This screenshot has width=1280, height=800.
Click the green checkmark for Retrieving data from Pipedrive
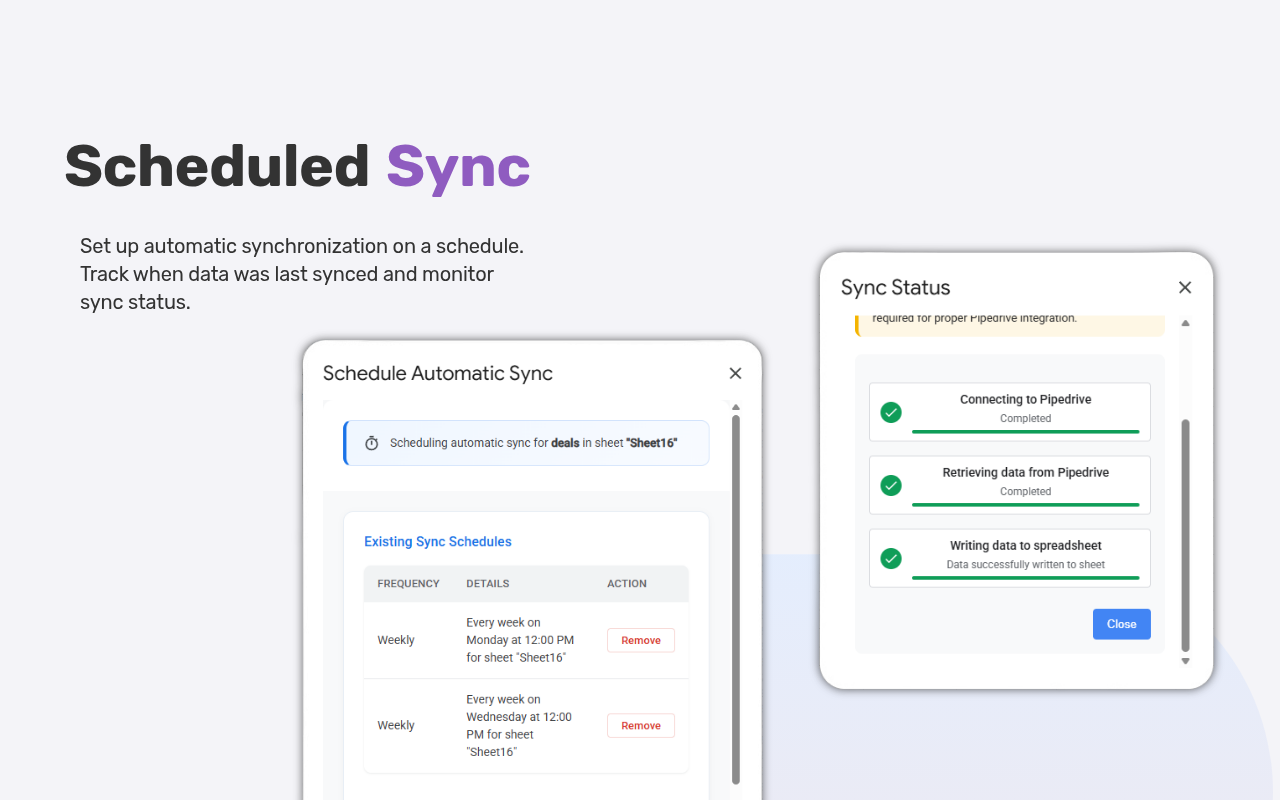pyautogui.click(x=891, y=485)
